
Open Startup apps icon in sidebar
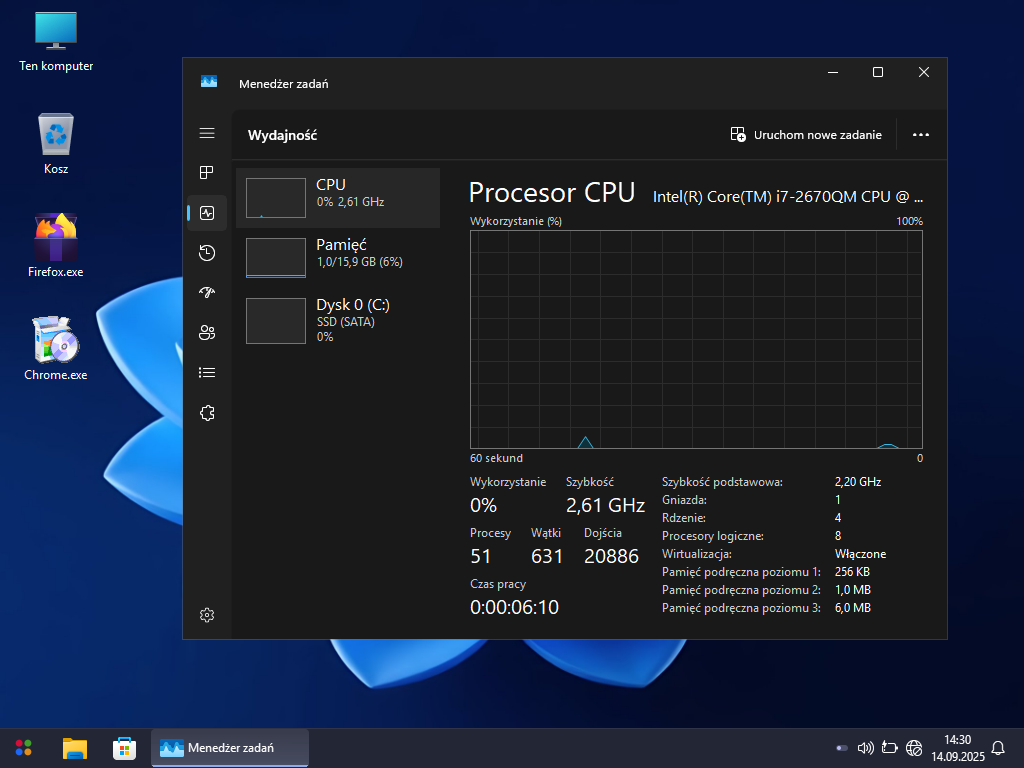207,293
